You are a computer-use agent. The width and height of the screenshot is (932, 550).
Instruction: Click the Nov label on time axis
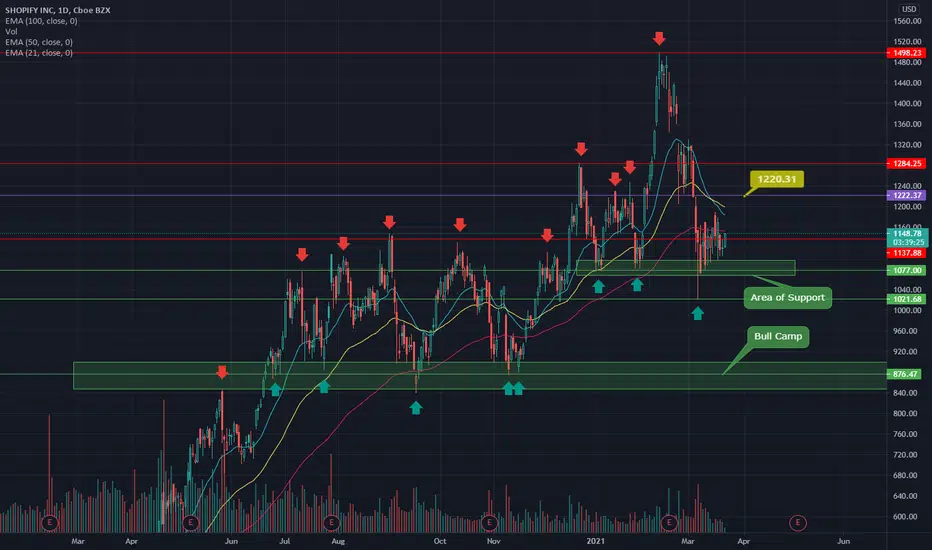[493, 541]
